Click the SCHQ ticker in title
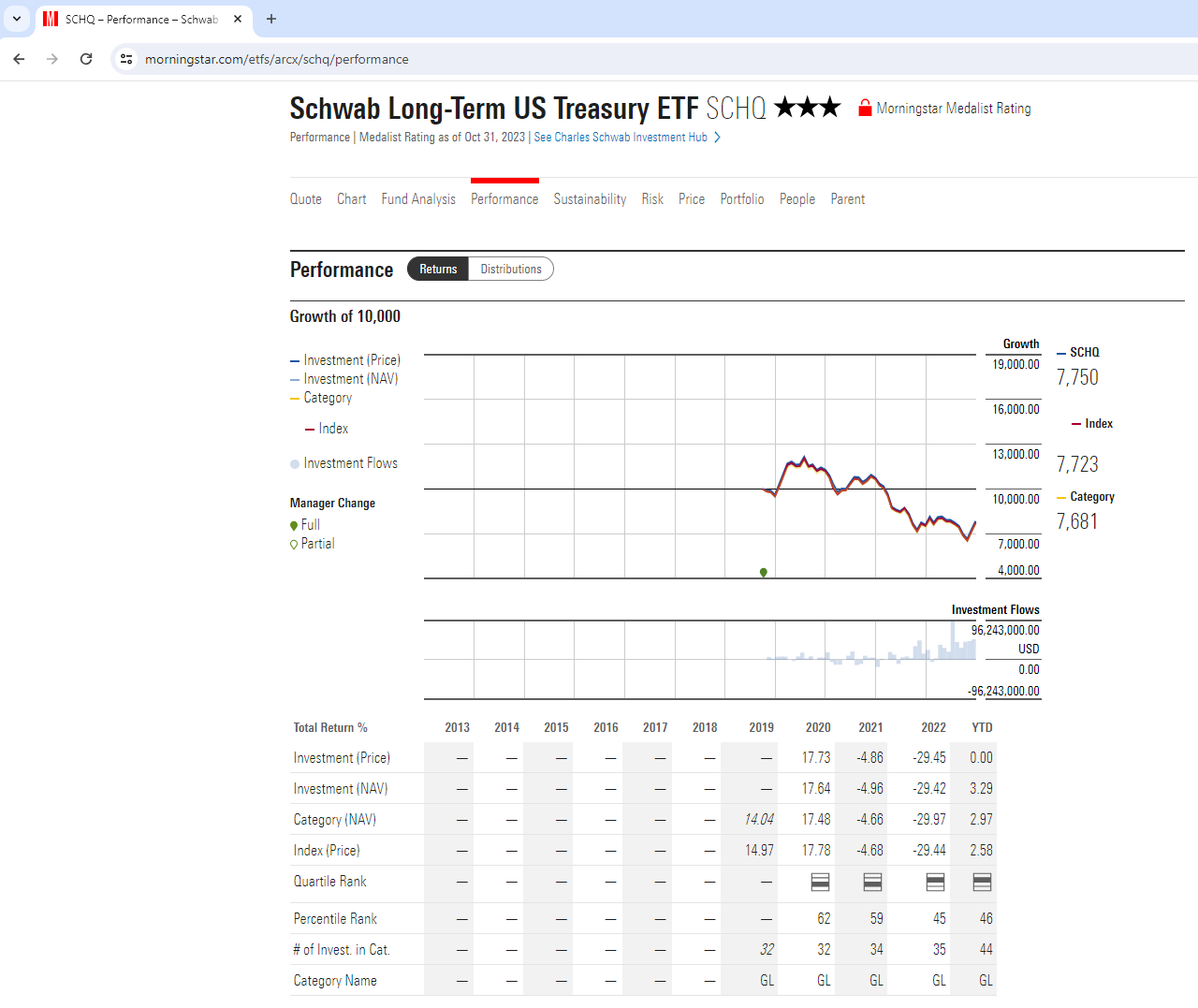The image size is (1198, 1008). click(x=736, y=109)
